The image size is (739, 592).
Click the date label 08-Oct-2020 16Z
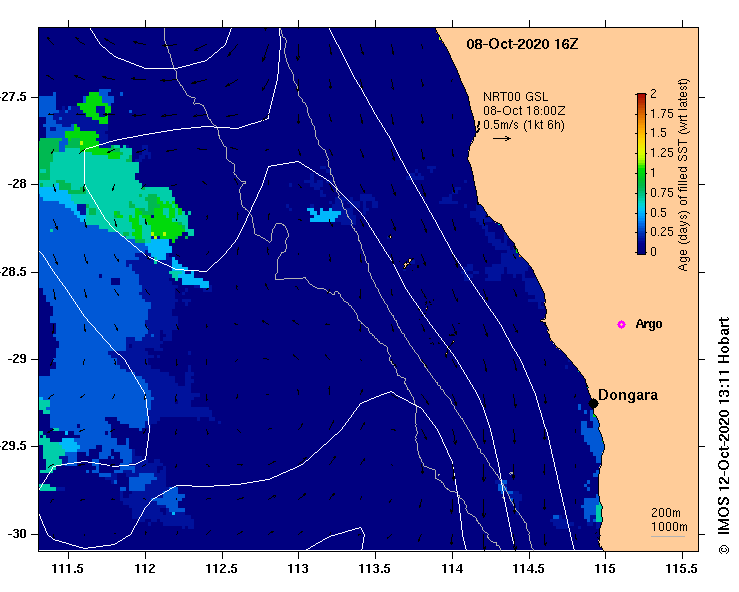click(x=522, y=44)
